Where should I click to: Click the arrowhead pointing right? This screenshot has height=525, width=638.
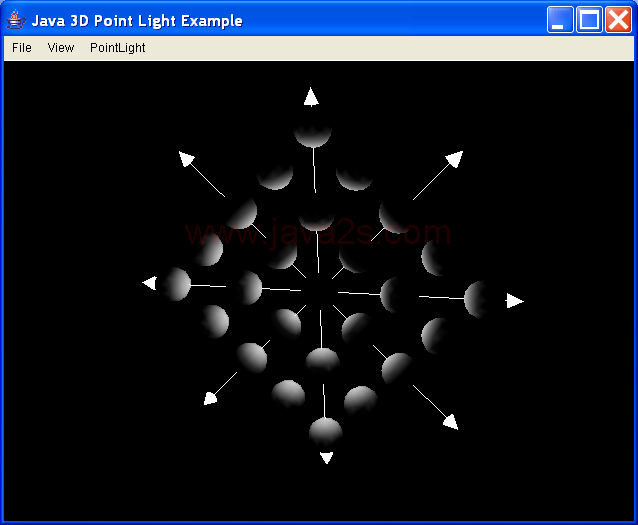514,301
